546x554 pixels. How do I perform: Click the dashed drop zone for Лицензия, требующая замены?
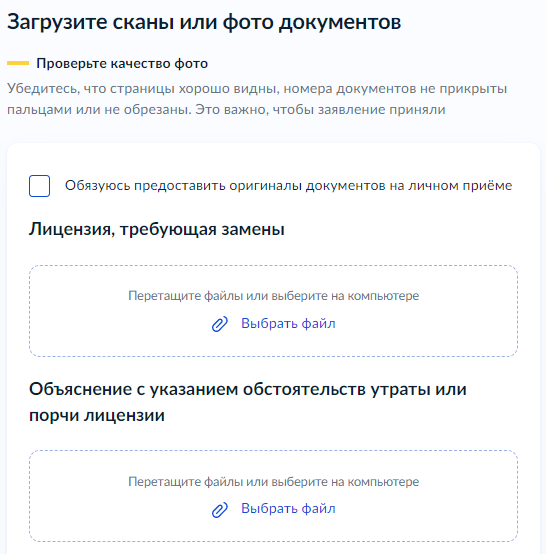tap(274, 311)
